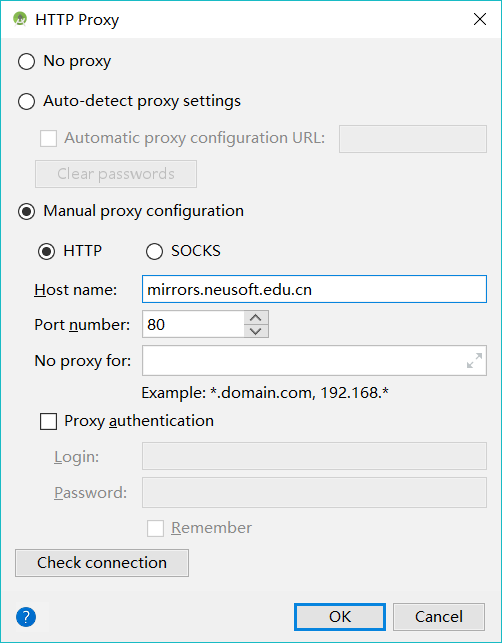Click the Host name input field
502x643 pixels.
(314, 289)
